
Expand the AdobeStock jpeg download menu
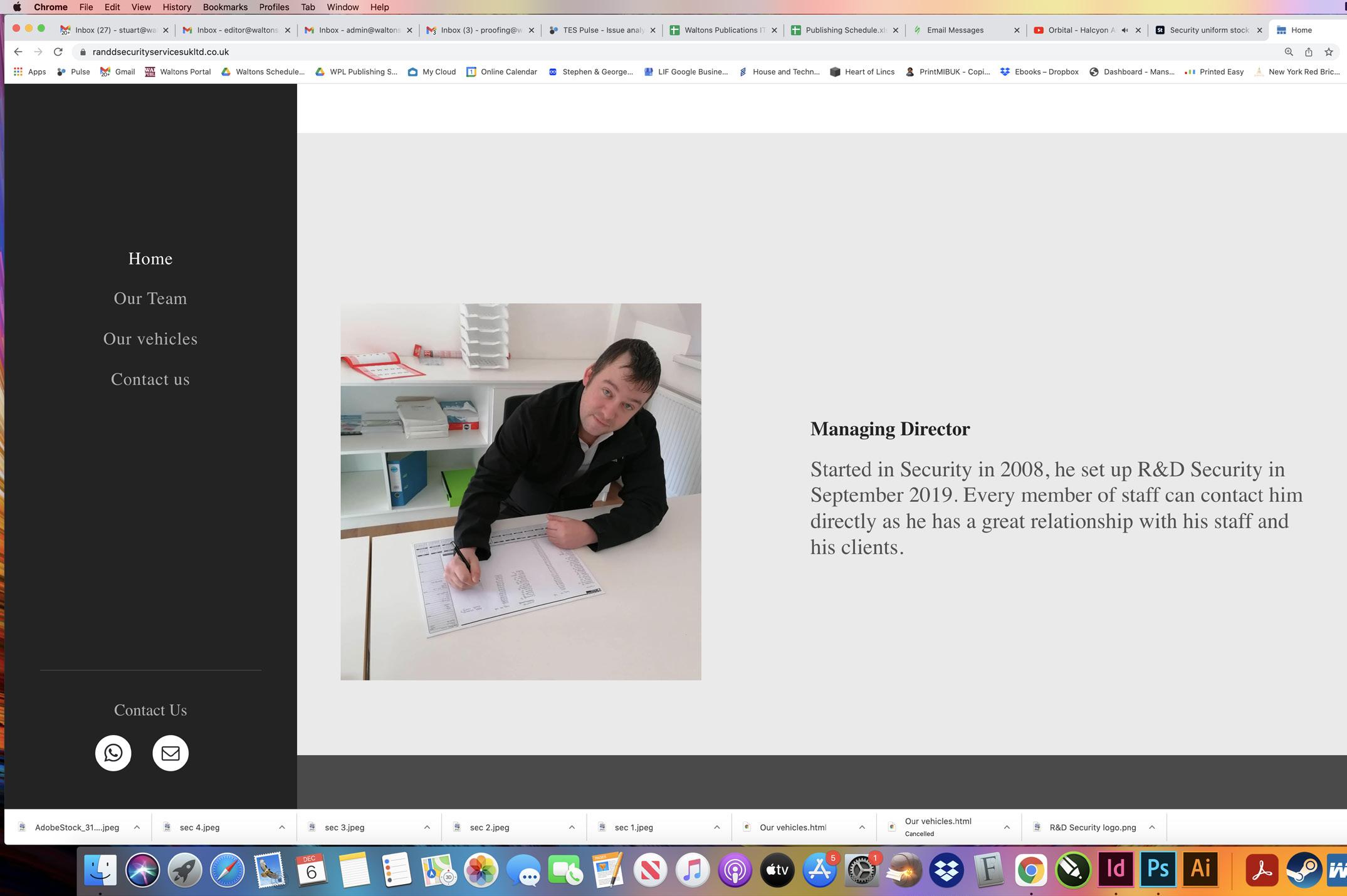coord(137,827)
